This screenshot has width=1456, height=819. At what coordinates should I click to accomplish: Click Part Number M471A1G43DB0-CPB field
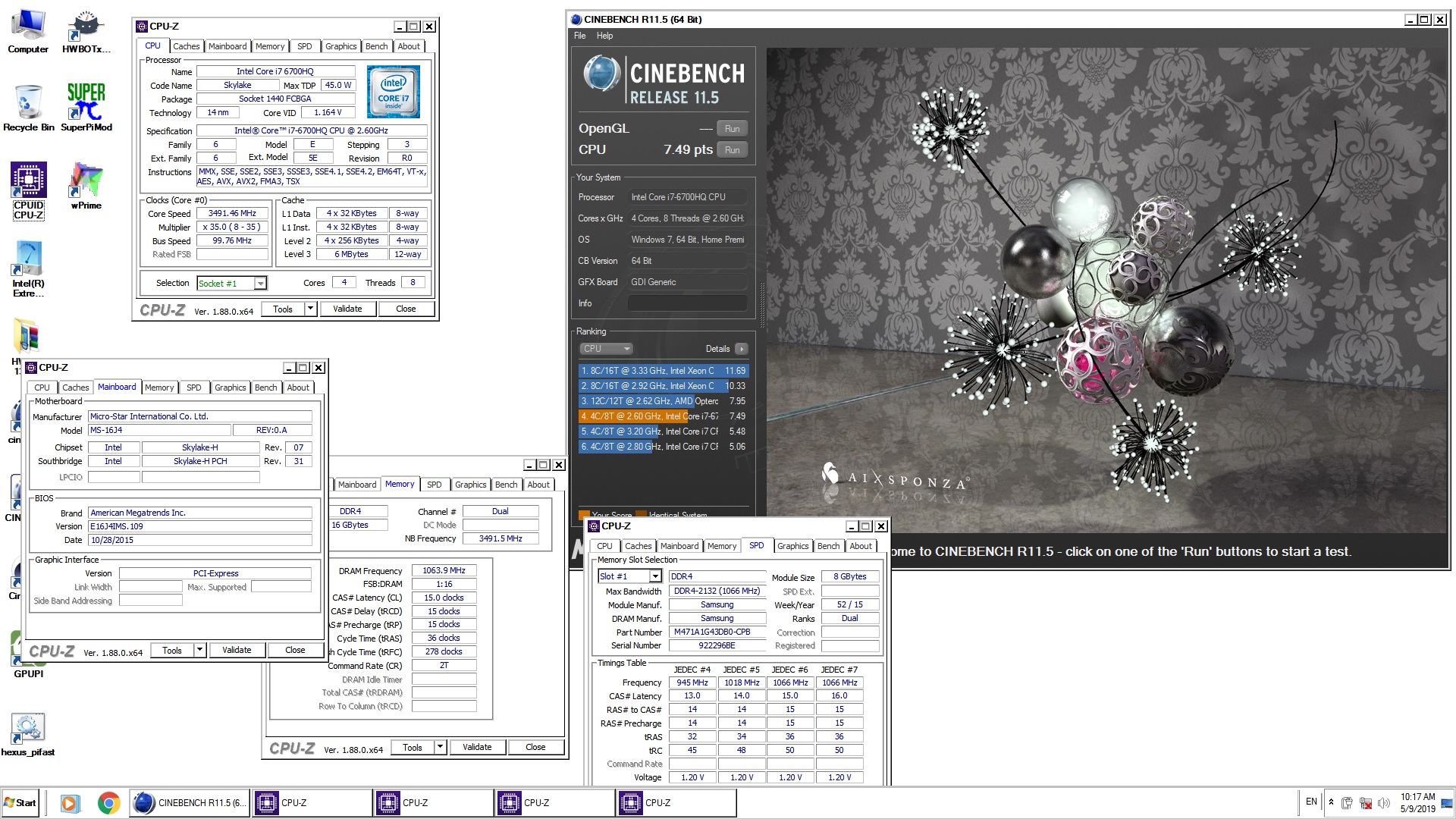(717, 632)
